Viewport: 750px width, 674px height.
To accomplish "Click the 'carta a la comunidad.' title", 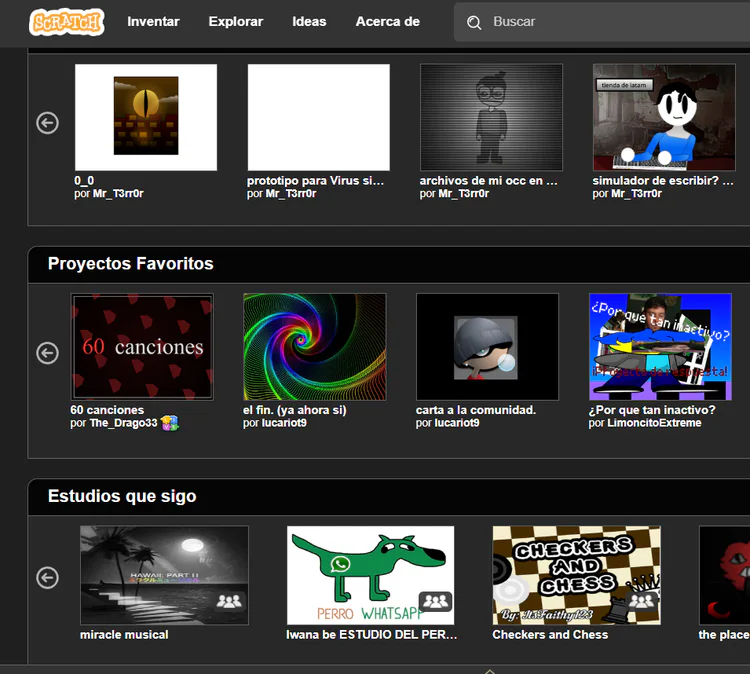I will click(476, 410).
